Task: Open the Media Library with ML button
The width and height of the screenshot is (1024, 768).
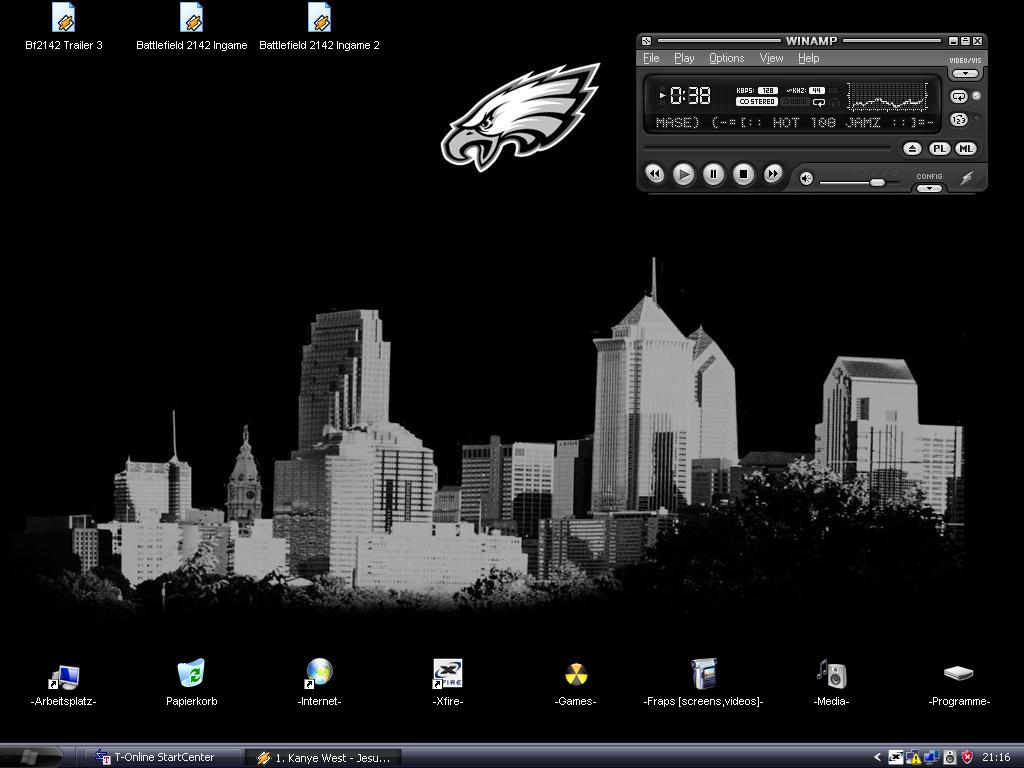Action: [965, 148]
